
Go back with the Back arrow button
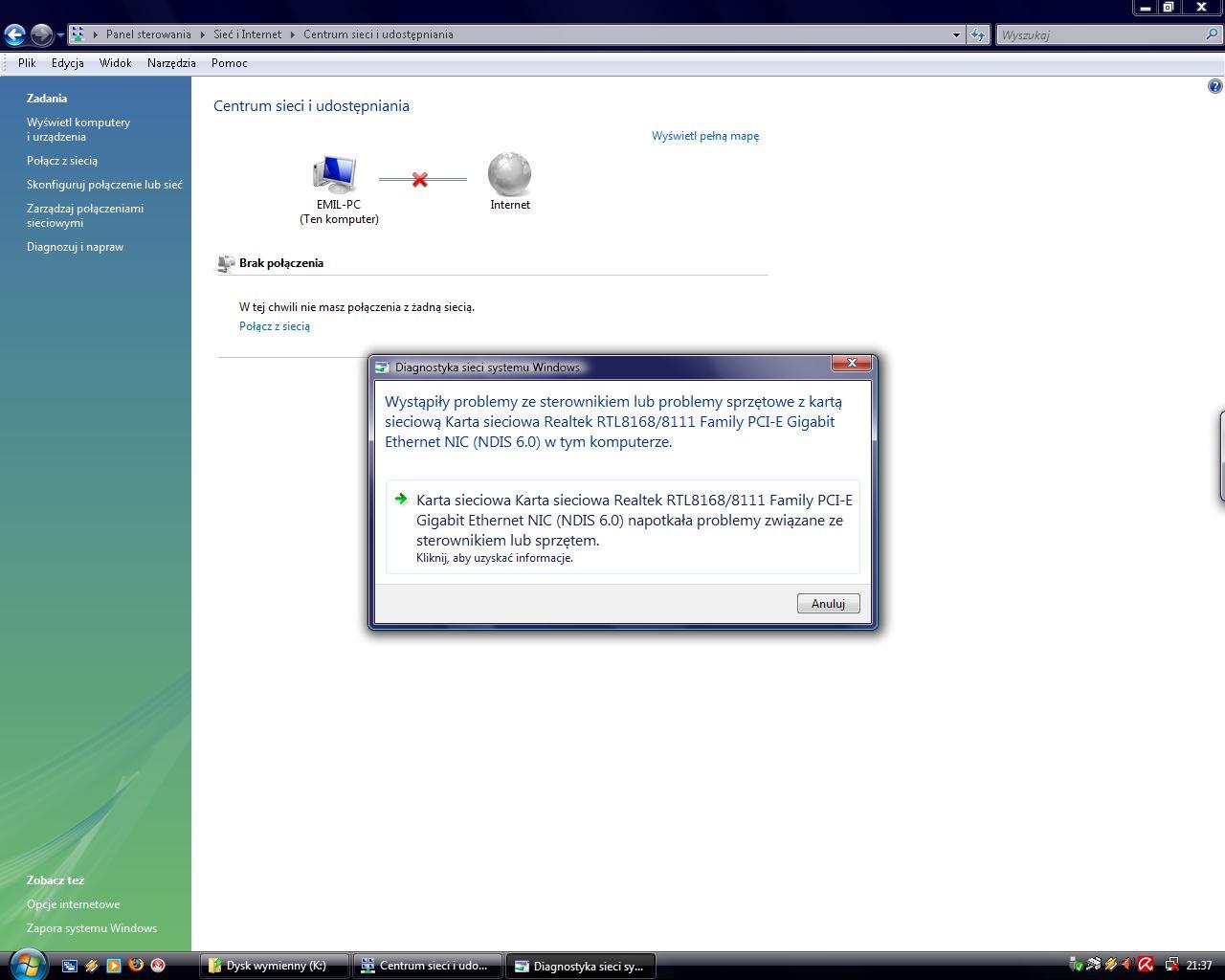point(14,34)
